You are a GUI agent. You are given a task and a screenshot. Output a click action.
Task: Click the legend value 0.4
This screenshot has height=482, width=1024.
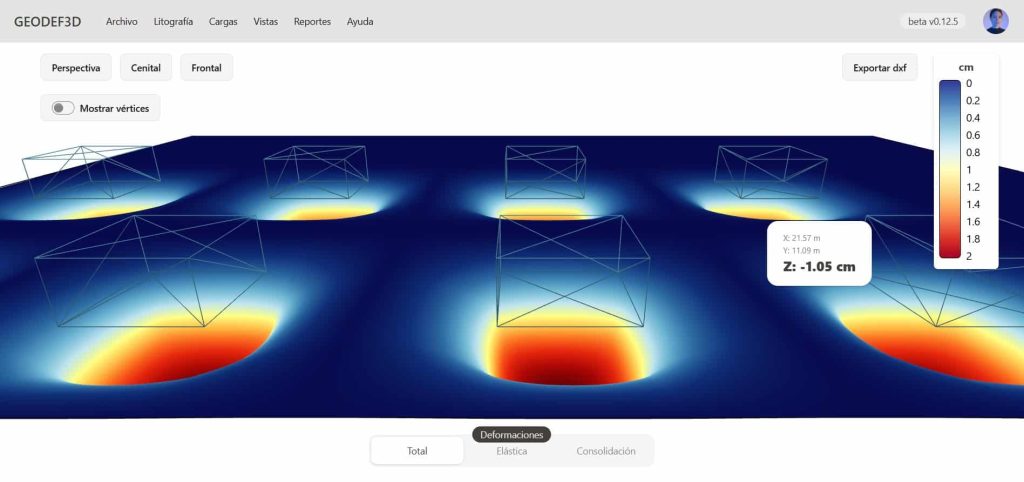[972, 118]
